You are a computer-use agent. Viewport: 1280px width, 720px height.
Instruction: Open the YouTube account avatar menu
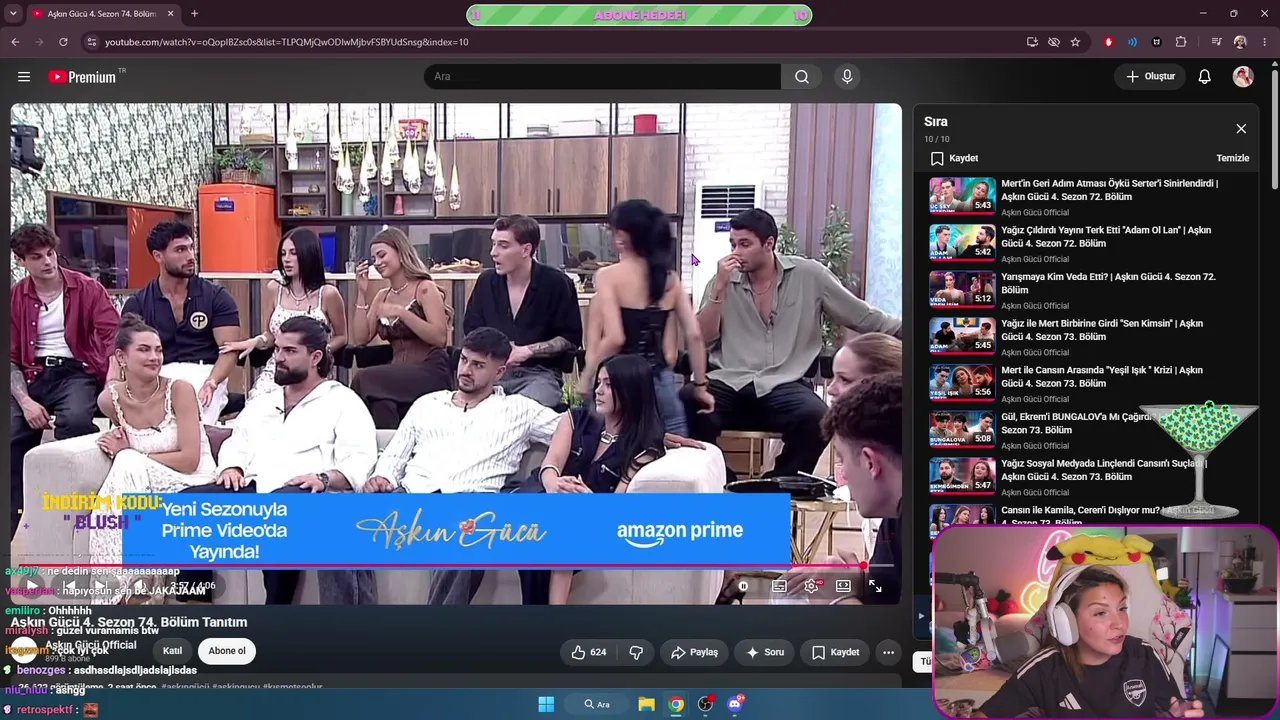click(x=1243, y=77)
